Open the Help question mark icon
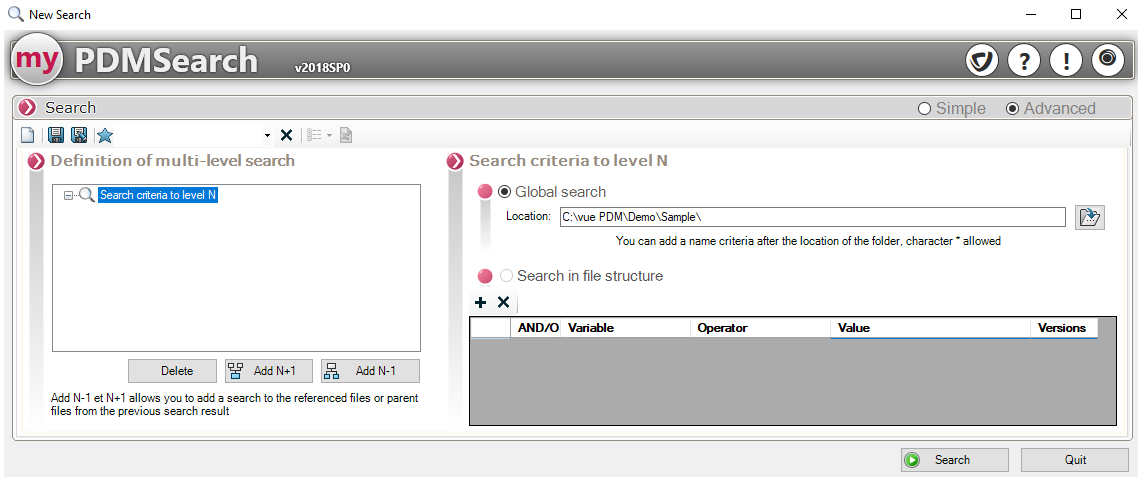This screenshot has width=1138, height=477. point(1023,61)
